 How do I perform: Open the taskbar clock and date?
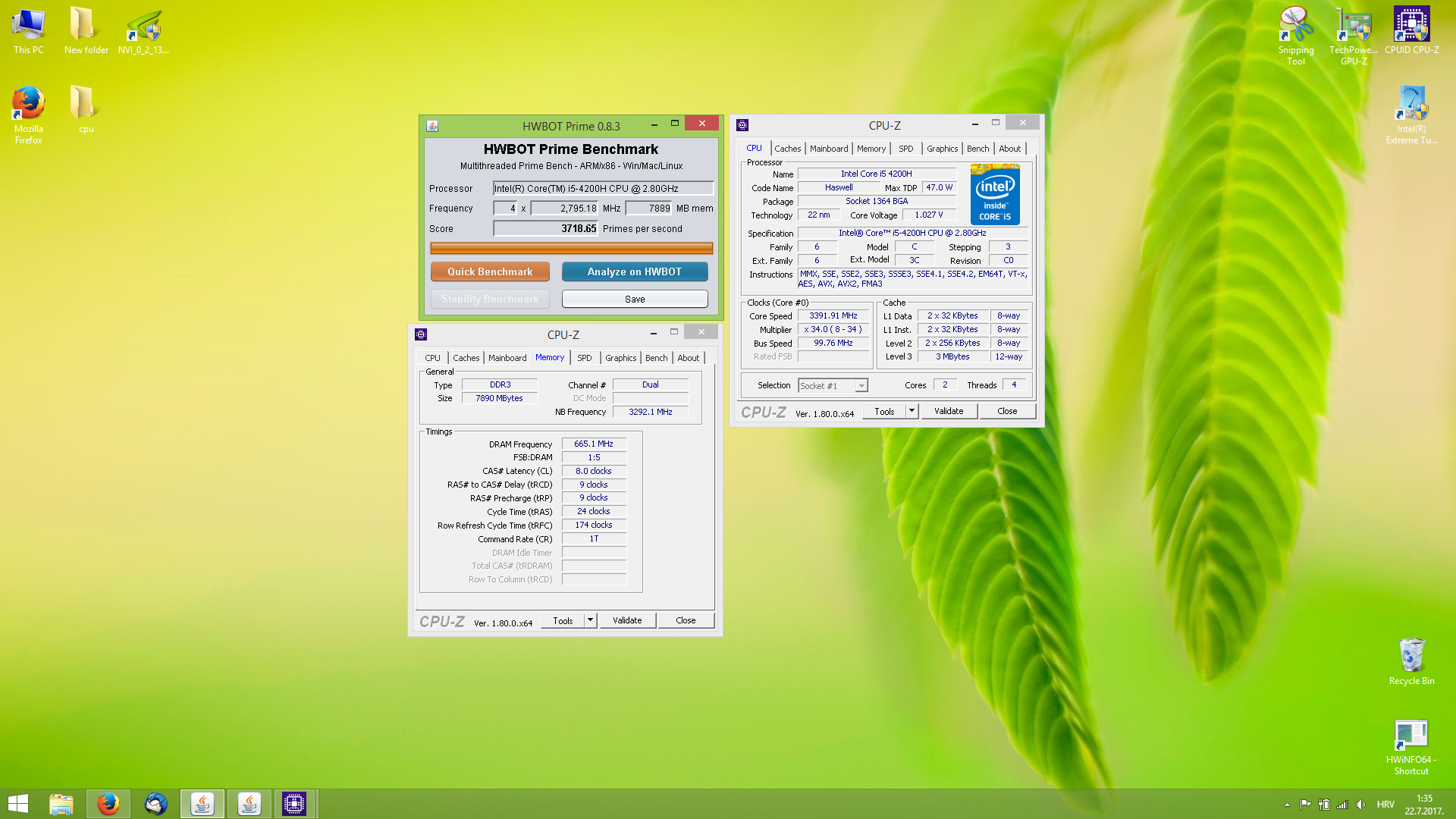click(1424, 805)
